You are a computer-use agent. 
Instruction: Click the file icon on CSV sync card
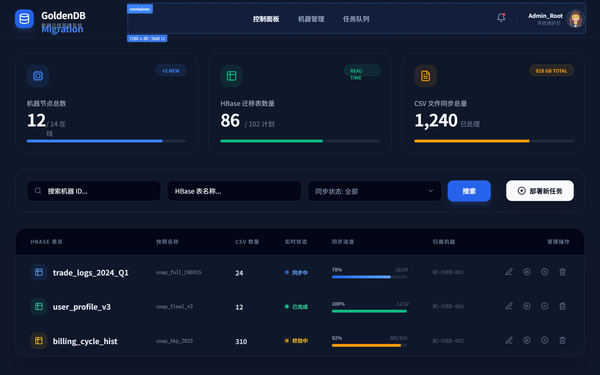pyautogui.click(x=425, y=76)
